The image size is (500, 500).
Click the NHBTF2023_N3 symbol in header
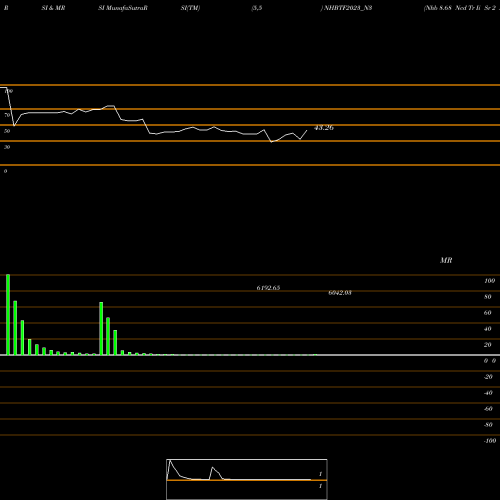coord(348,8)
